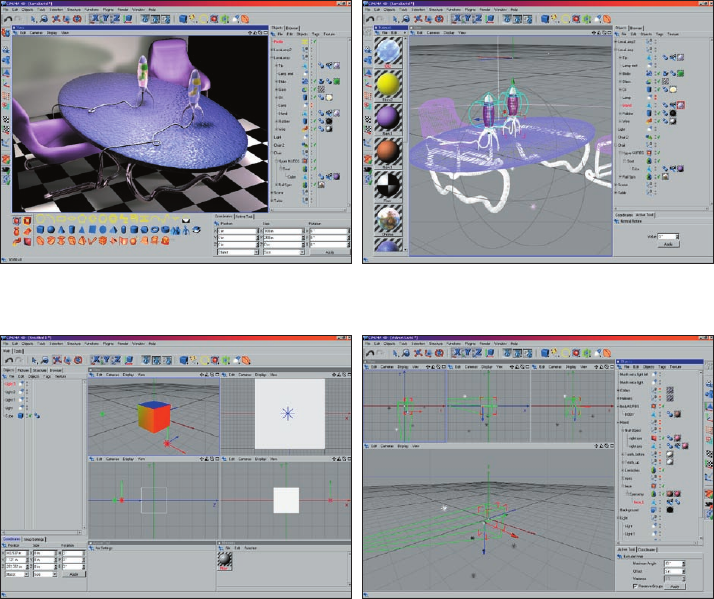Click Value input field in wireframe lamp window
This screenshot has width=714, height=599.
click(668, 236)
